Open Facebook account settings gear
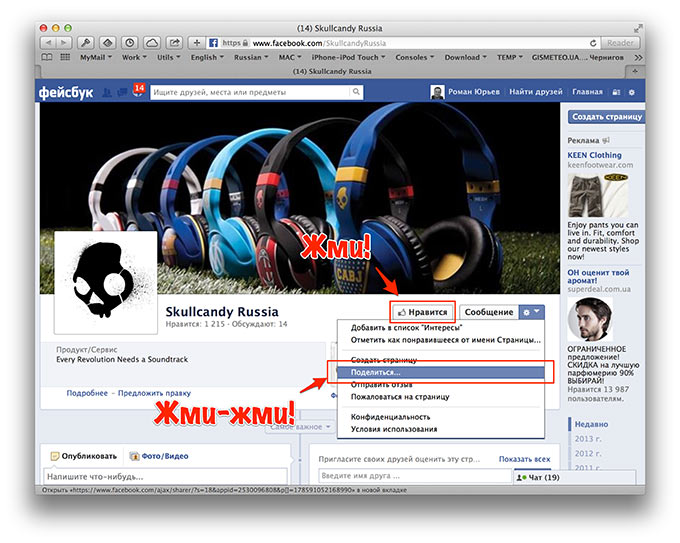 tap(632, 92)
